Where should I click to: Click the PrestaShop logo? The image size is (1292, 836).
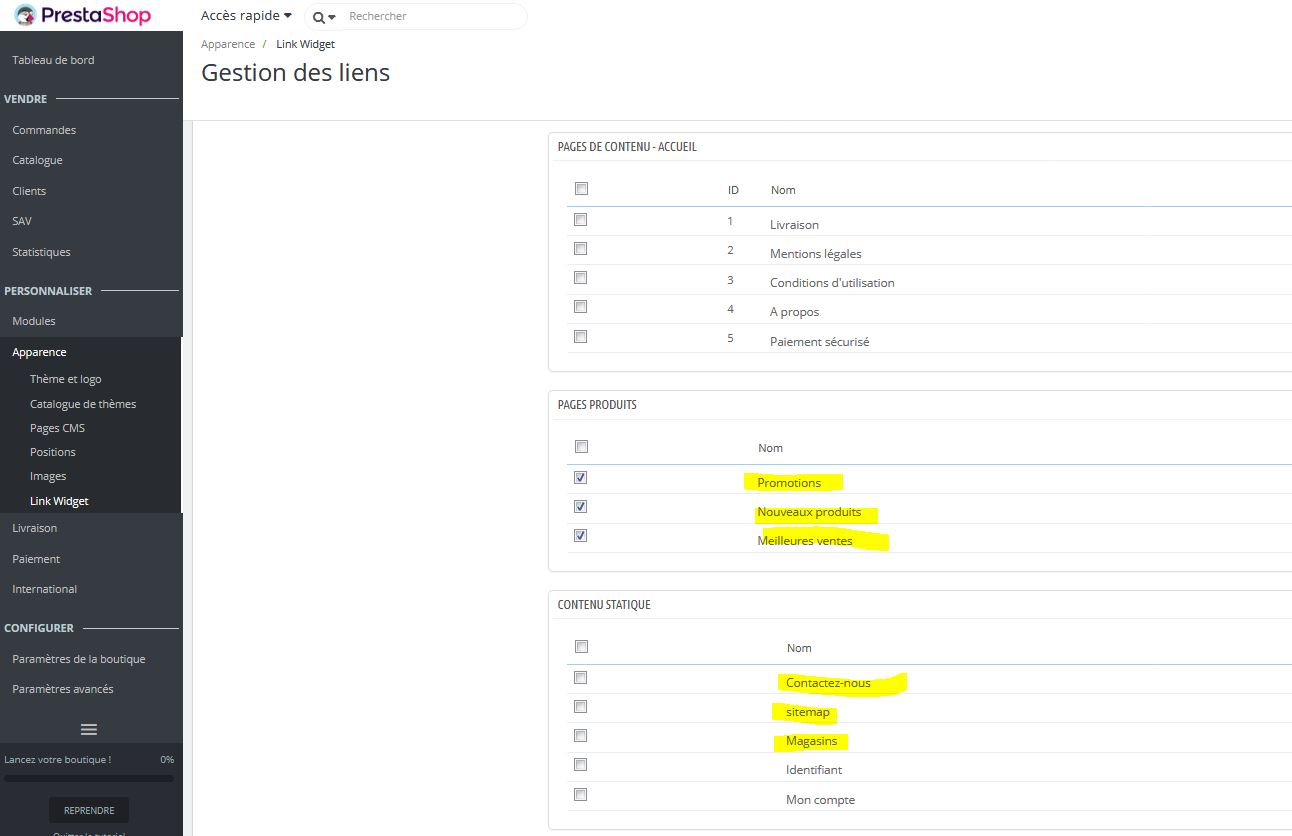[82, 15]
